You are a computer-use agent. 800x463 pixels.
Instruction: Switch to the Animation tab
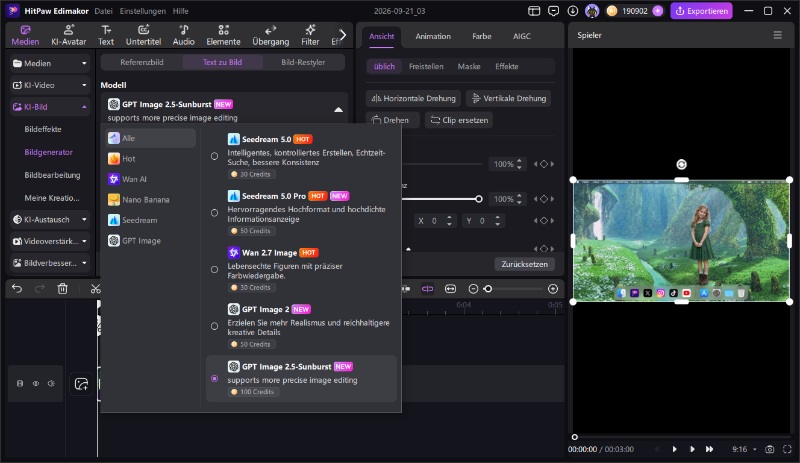[x=433, y=36]
